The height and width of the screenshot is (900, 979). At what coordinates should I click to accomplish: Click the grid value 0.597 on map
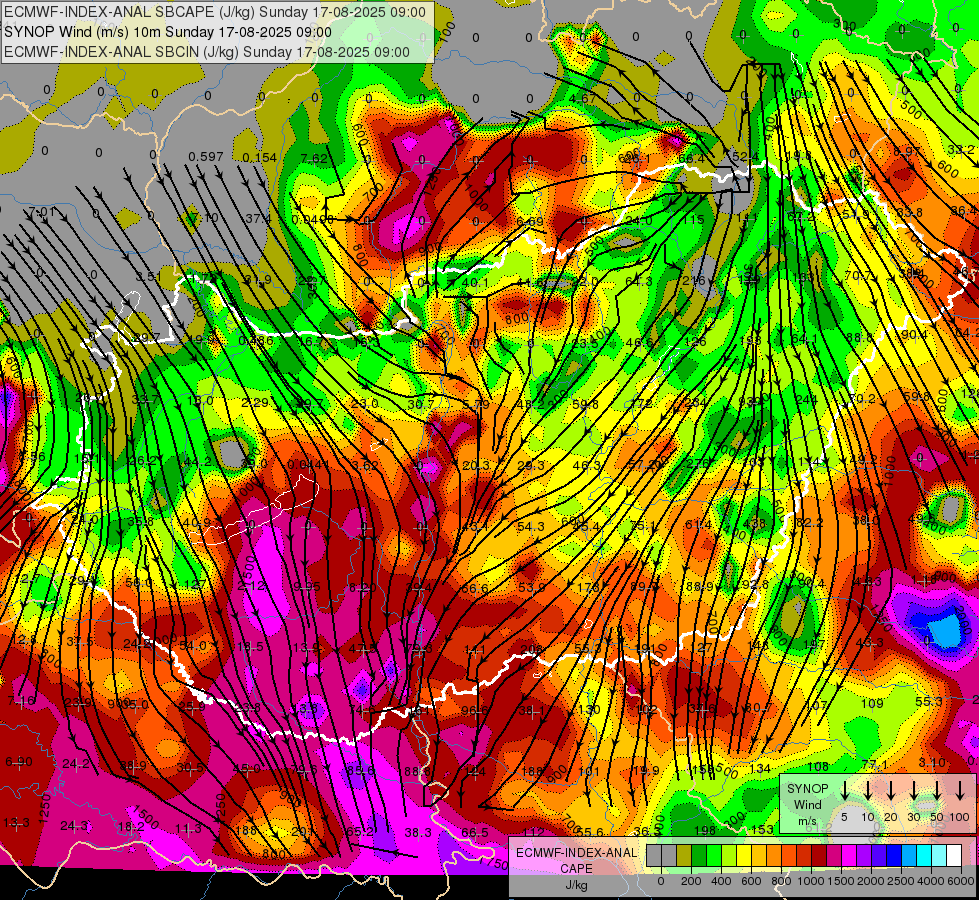[x=205, y=156]
